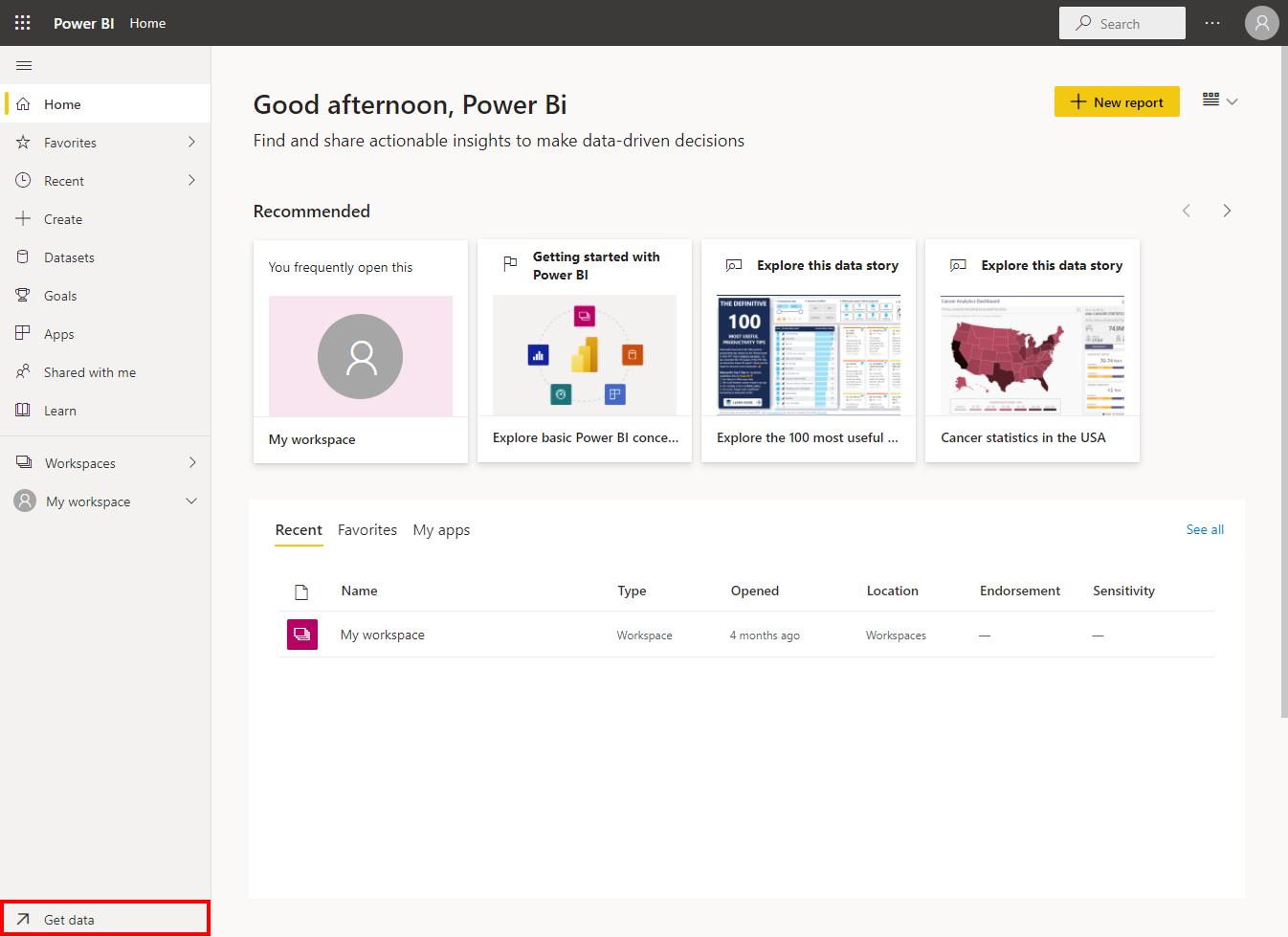The width and height of the screenshot is (1288, 937).
Task: Click the New report button
Action: (x=1117, y=102)
